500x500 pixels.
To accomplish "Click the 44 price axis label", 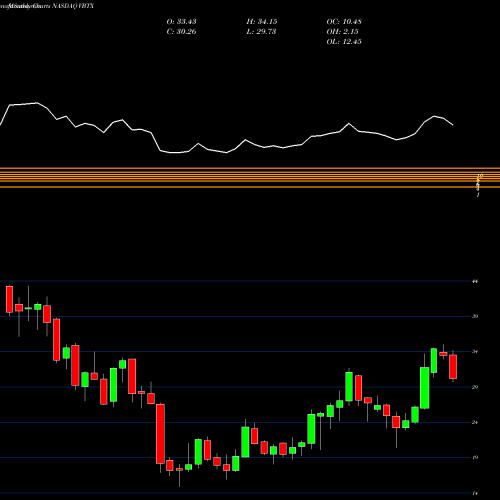I will (475, 281).
